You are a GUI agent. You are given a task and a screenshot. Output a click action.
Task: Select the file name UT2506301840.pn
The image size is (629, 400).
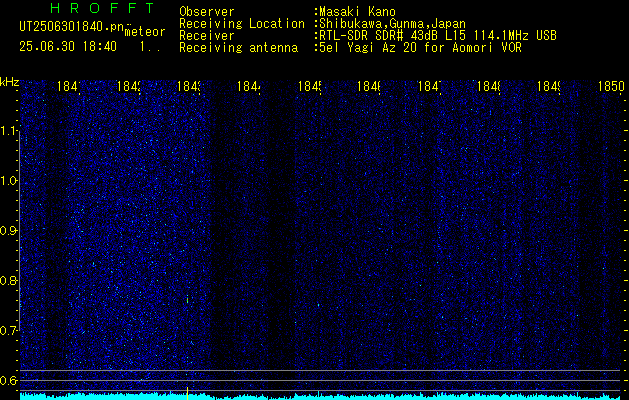(x=71, y=27)
